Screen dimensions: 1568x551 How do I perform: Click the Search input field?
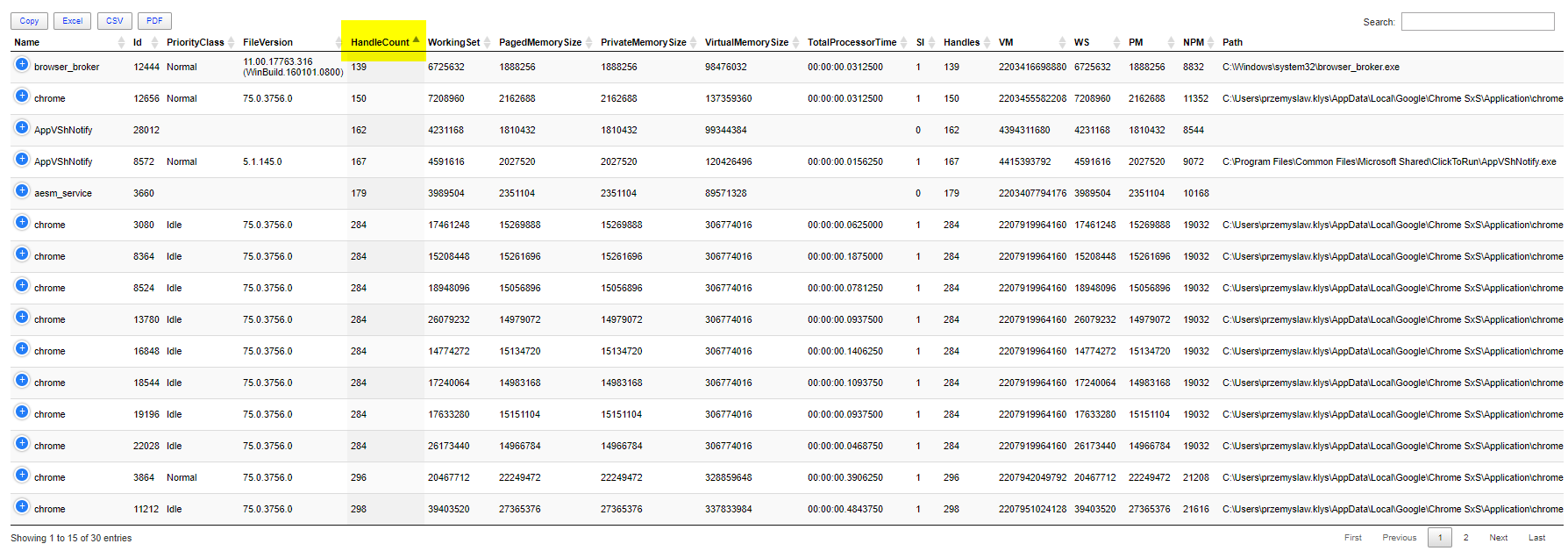pos(1477,22)
